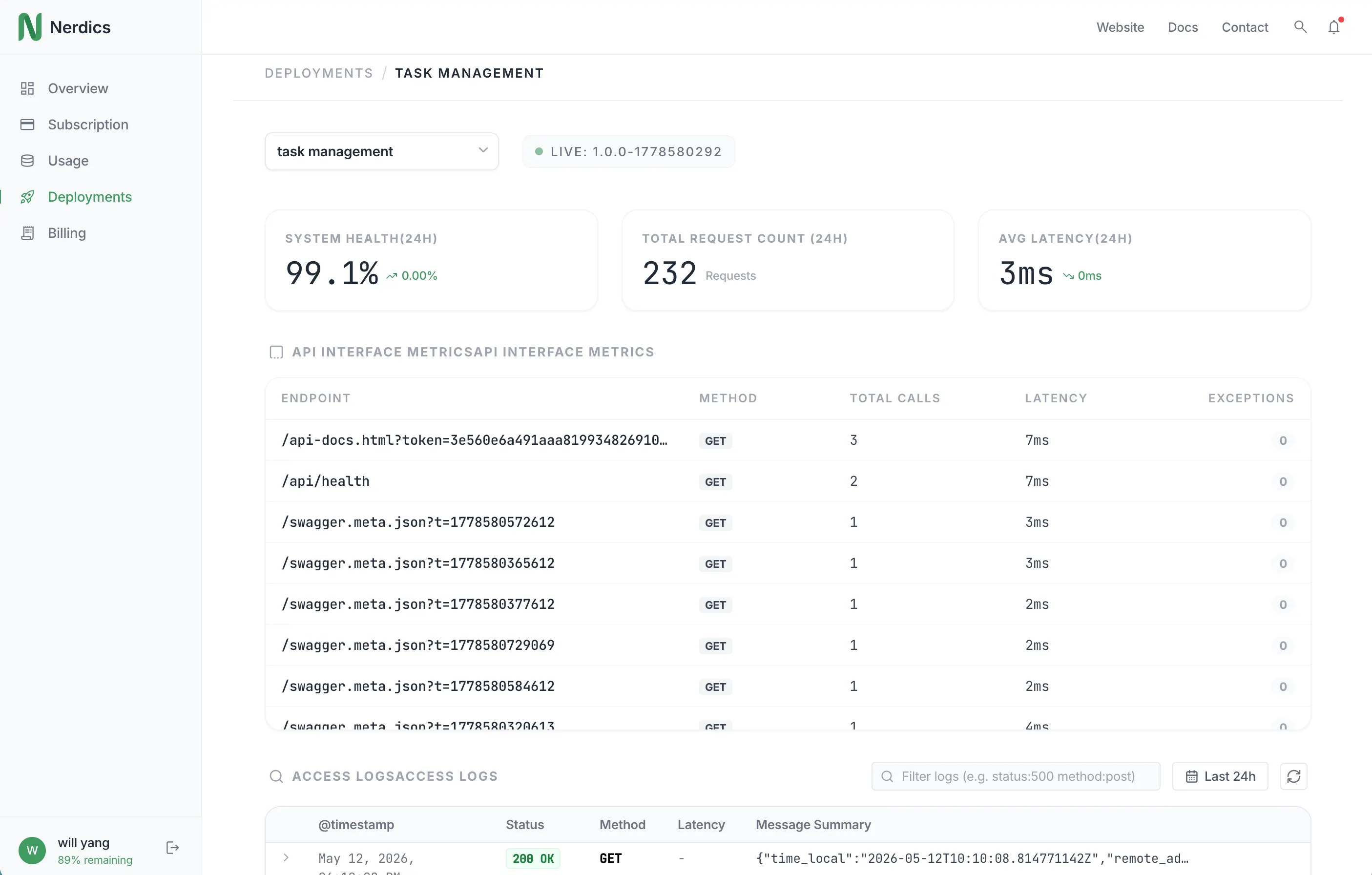Click the refresh logs icon button
1372x875 pixels.
[1293, 776]
